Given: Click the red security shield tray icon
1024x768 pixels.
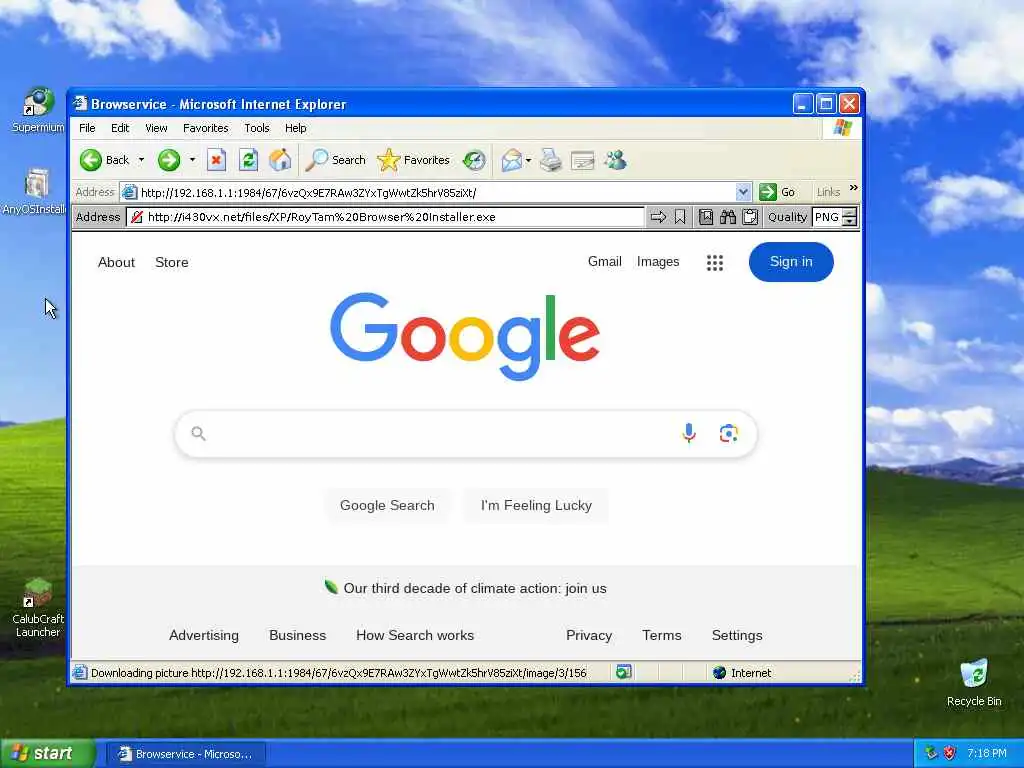Looking at the screenshot, I should point(950,753).
